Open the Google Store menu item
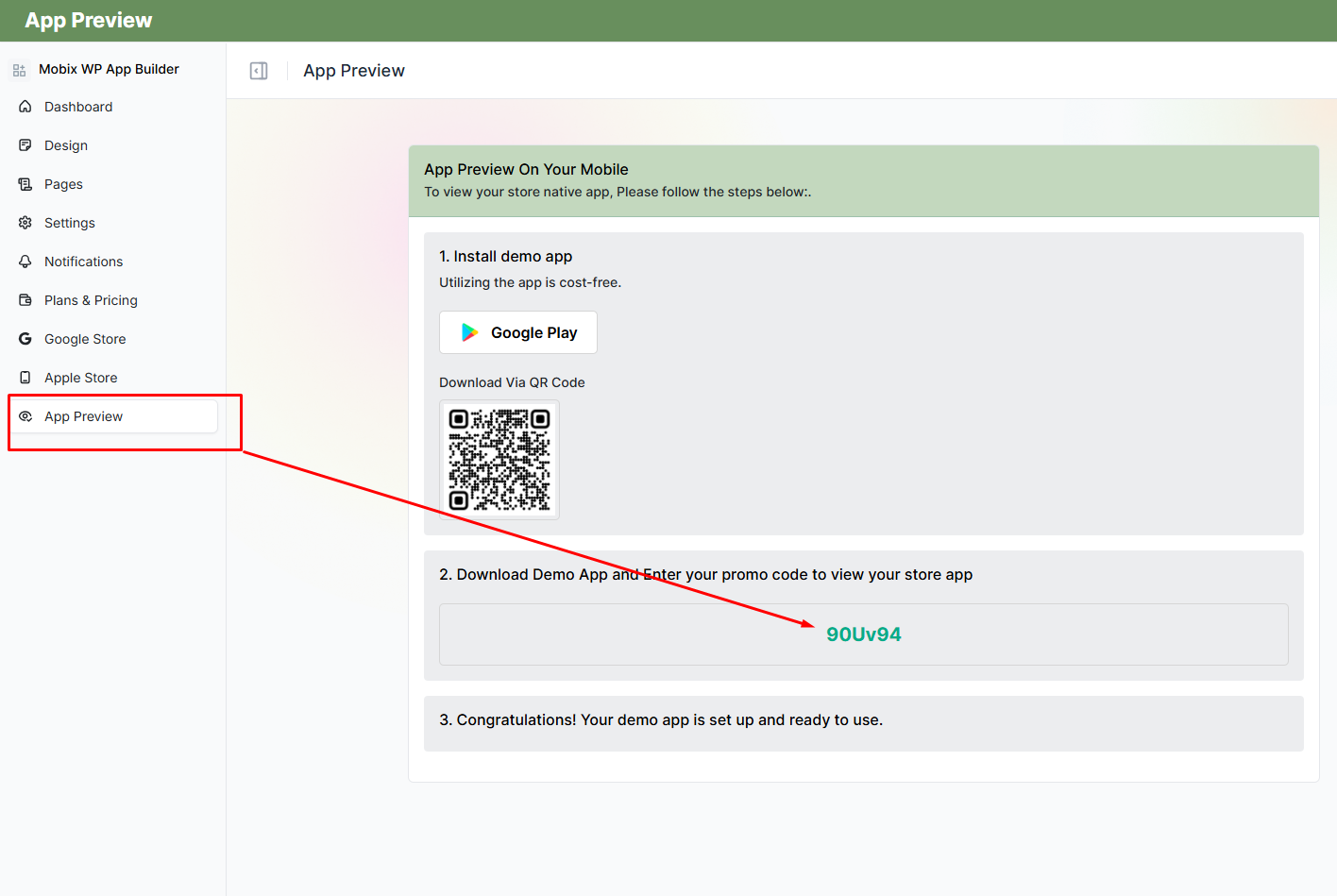 pyautogui.click(x=113, y=339)
